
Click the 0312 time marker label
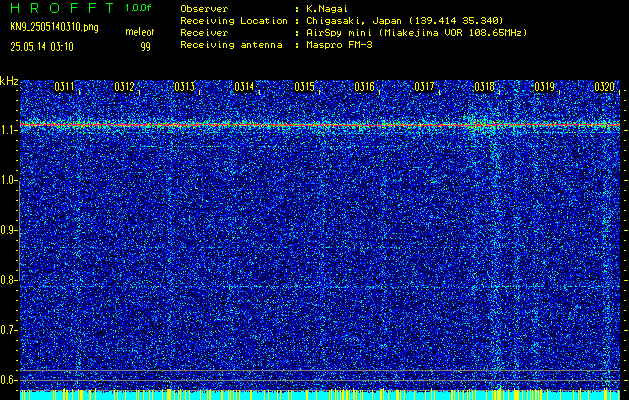pos(124,87)
